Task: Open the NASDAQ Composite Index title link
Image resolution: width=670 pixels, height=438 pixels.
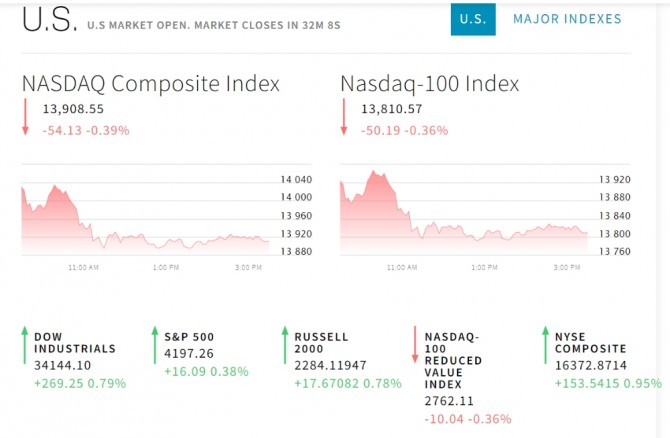Action: point(151,83)
